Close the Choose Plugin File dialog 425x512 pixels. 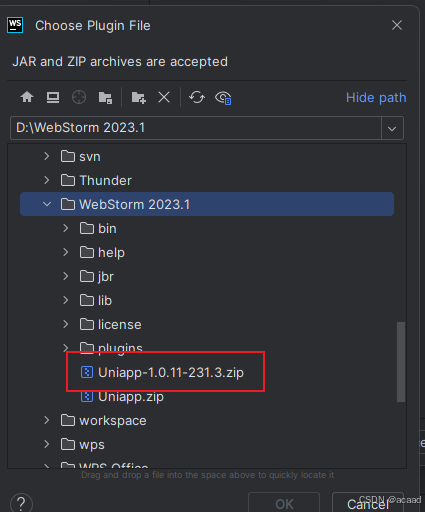tap(397, 25)
